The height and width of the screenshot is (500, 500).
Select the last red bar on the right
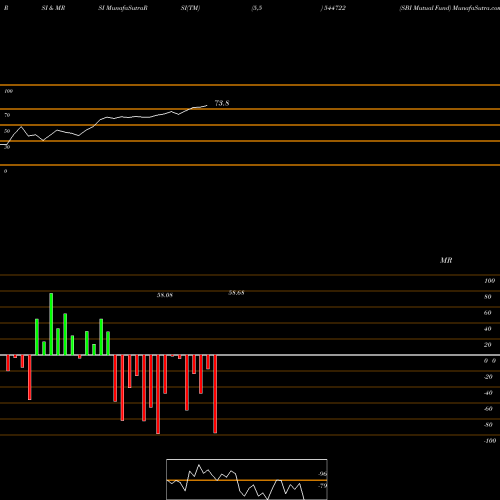(215, 394)
